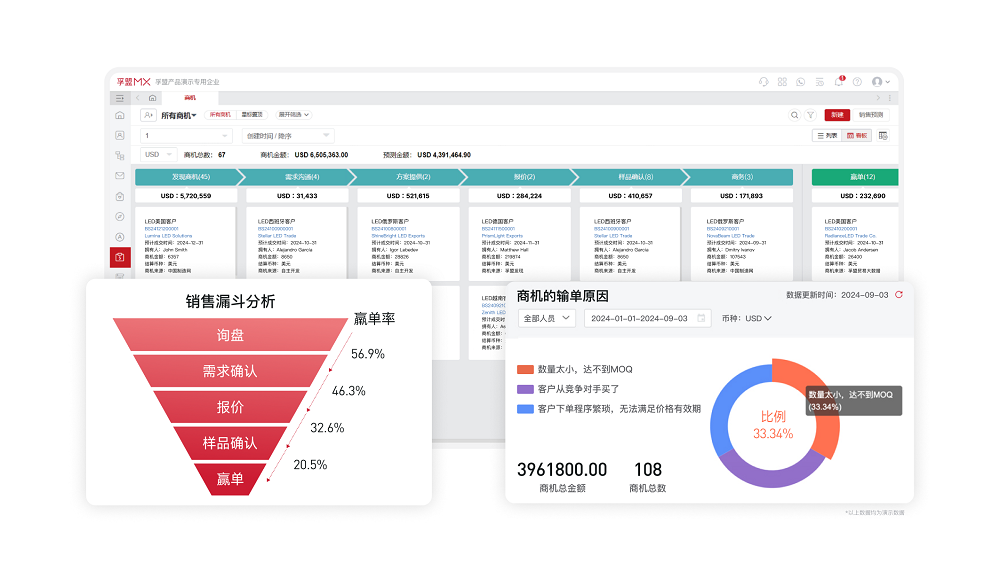Open the apps grid icon near notifications
The width and height of the screenshot is (1000, 578).
[783, 82]
